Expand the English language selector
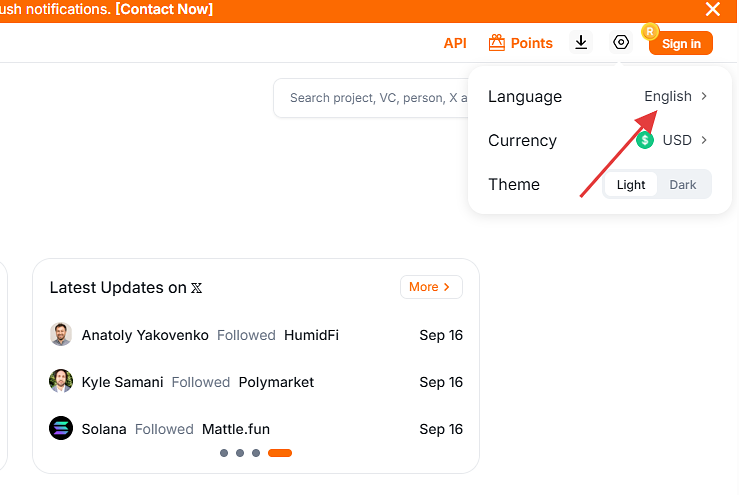This screenshot has width=739, height=495. coord(676,97)
